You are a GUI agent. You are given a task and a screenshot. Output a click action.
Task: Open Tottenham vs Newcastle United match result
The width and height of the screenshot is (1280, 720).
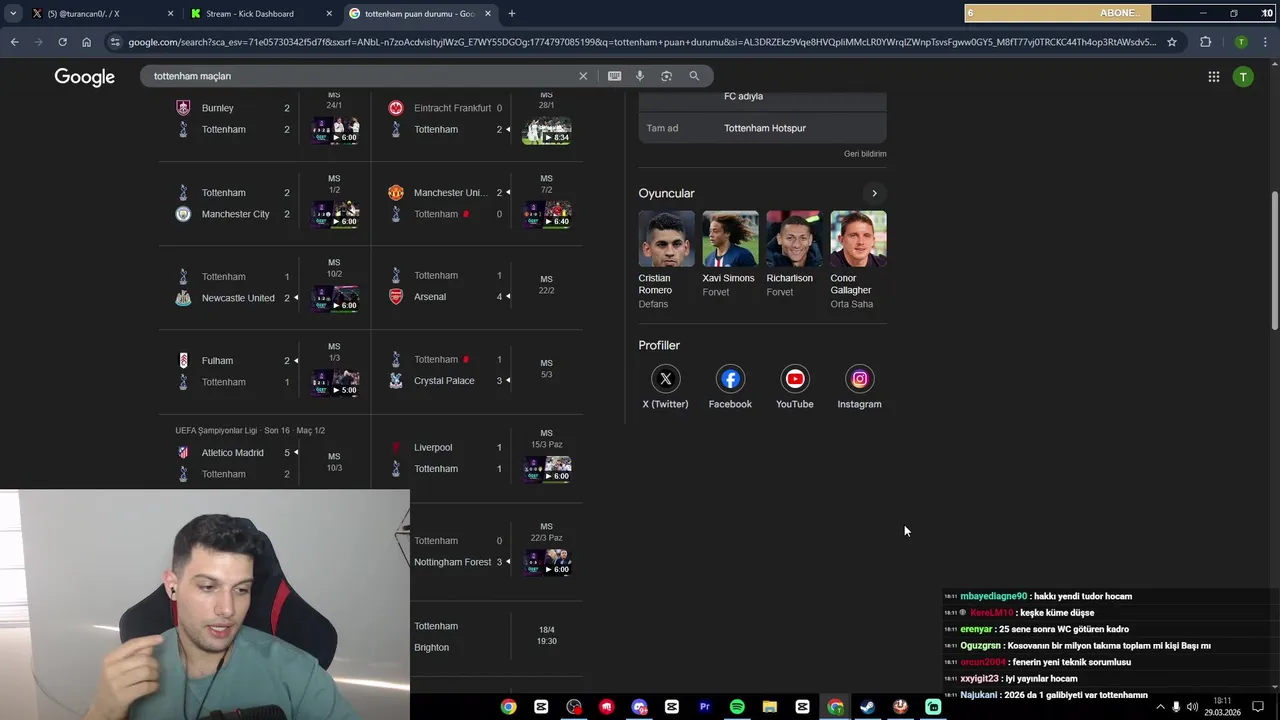(265, 287)
